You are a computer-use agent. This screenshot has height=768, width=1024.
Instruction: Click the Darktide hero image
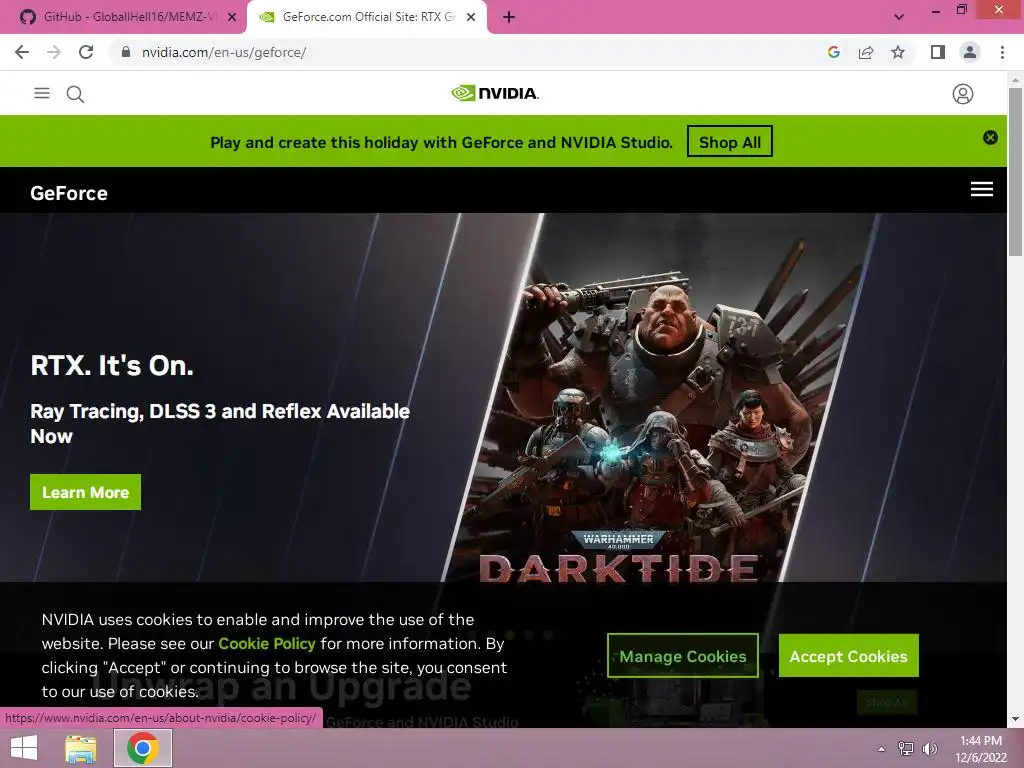tap(660, 398)
